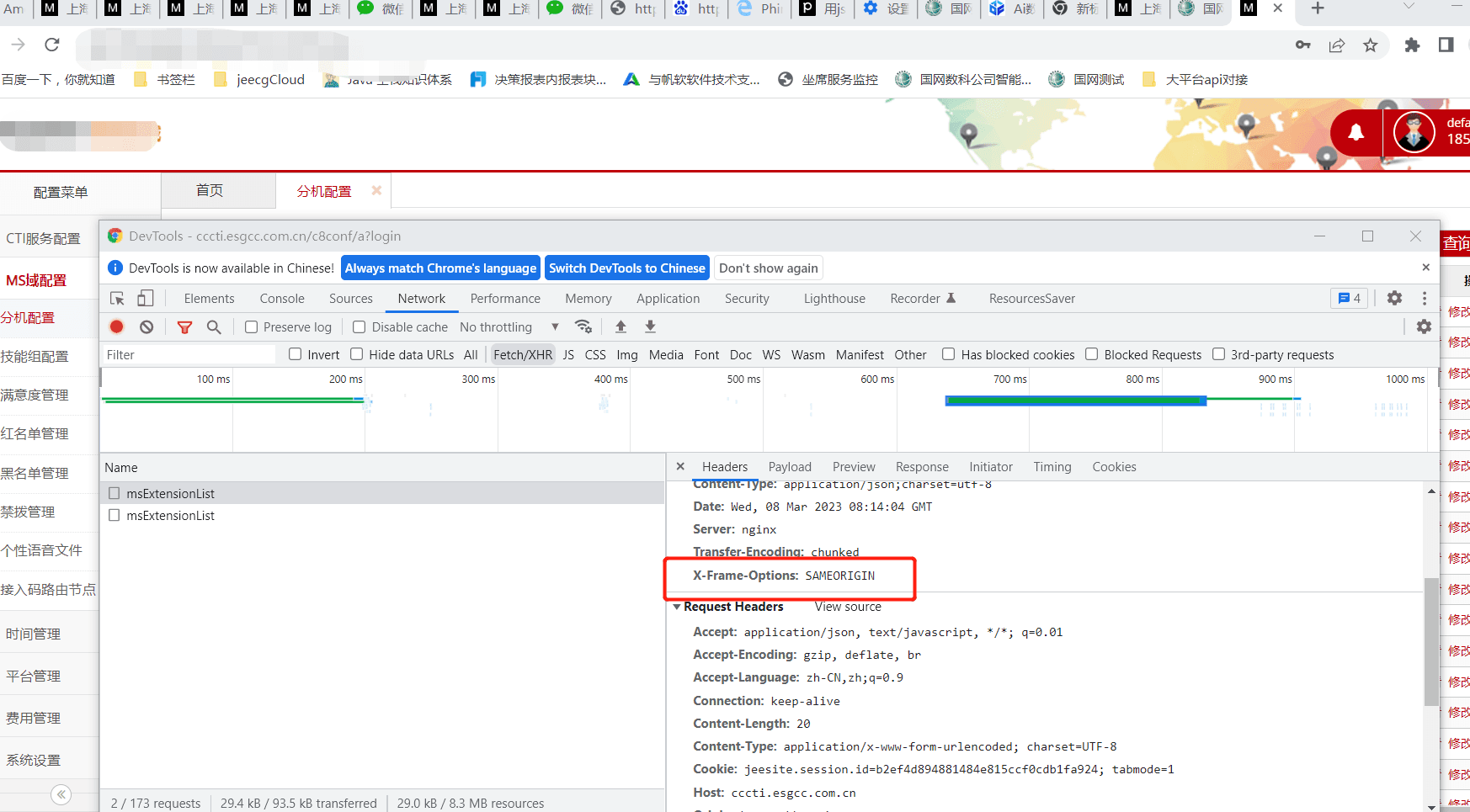
Task: Click Switch DevTools to Chinese button
Action: 626,268
